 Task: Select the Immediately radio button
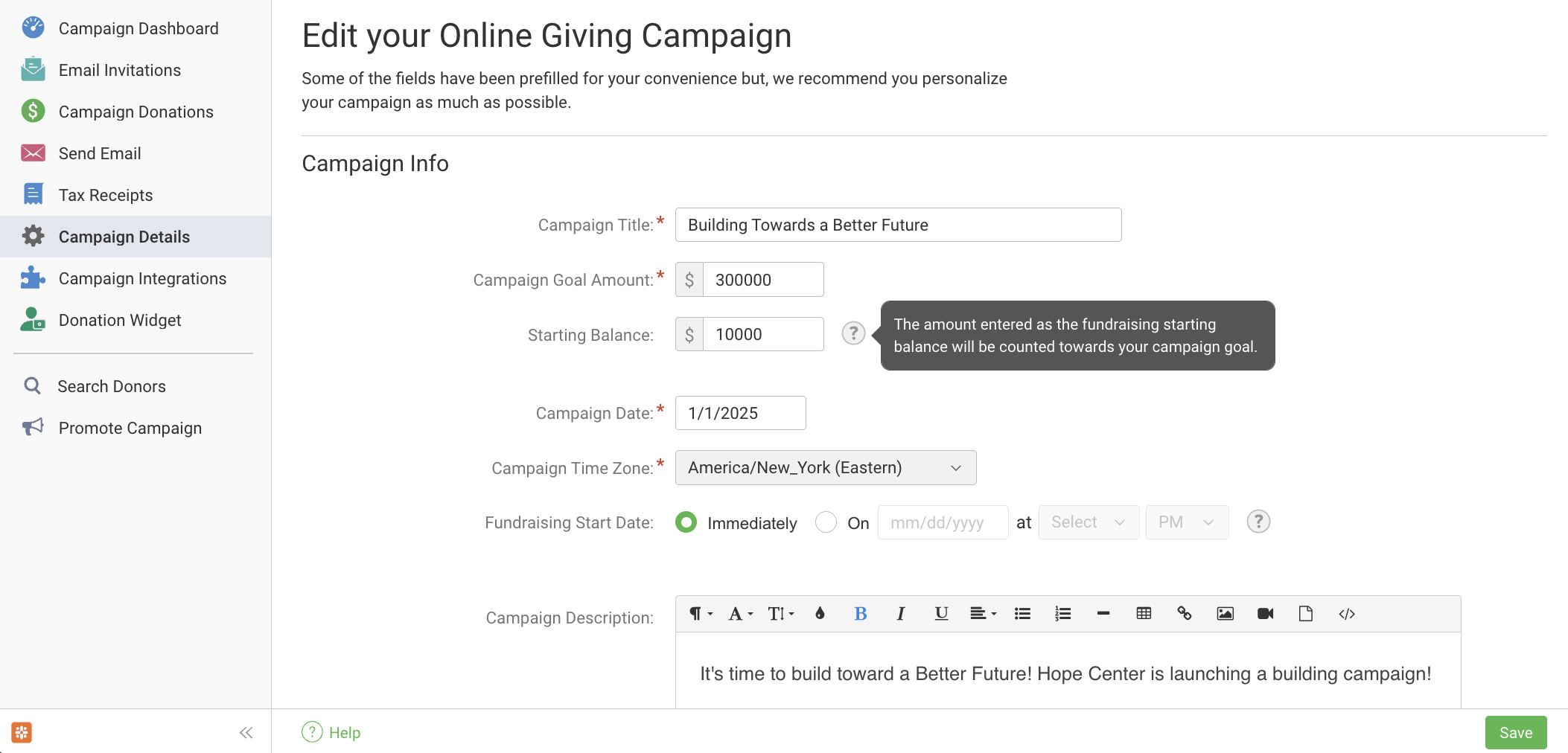click(x=686, y=522)
